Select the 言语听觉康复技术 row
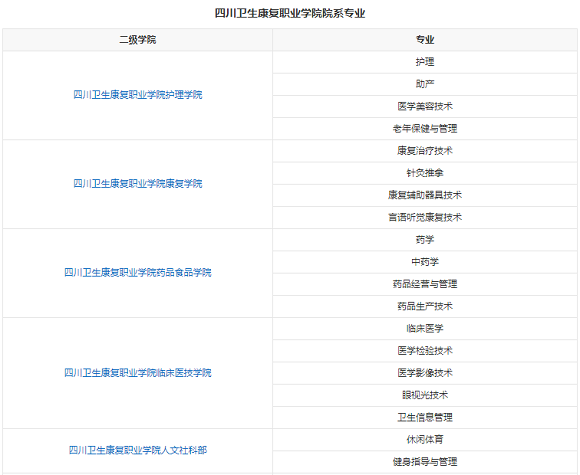 click(425, 217)
